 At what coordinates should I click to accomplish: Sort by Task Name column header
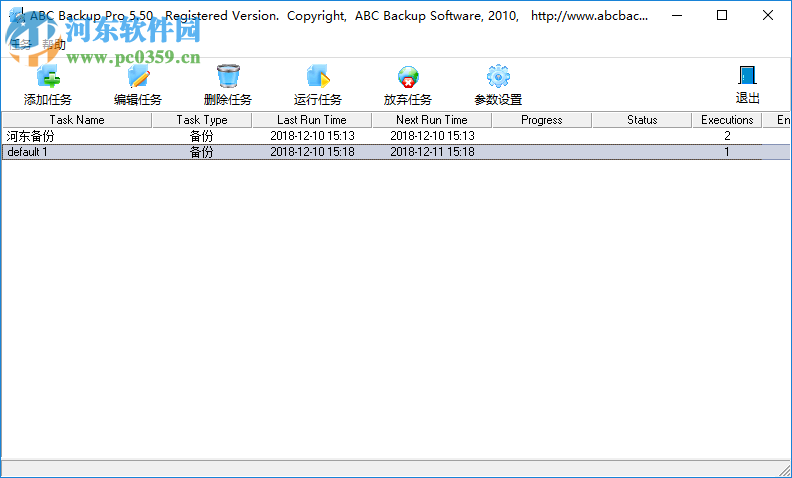[x=77, y=120]
